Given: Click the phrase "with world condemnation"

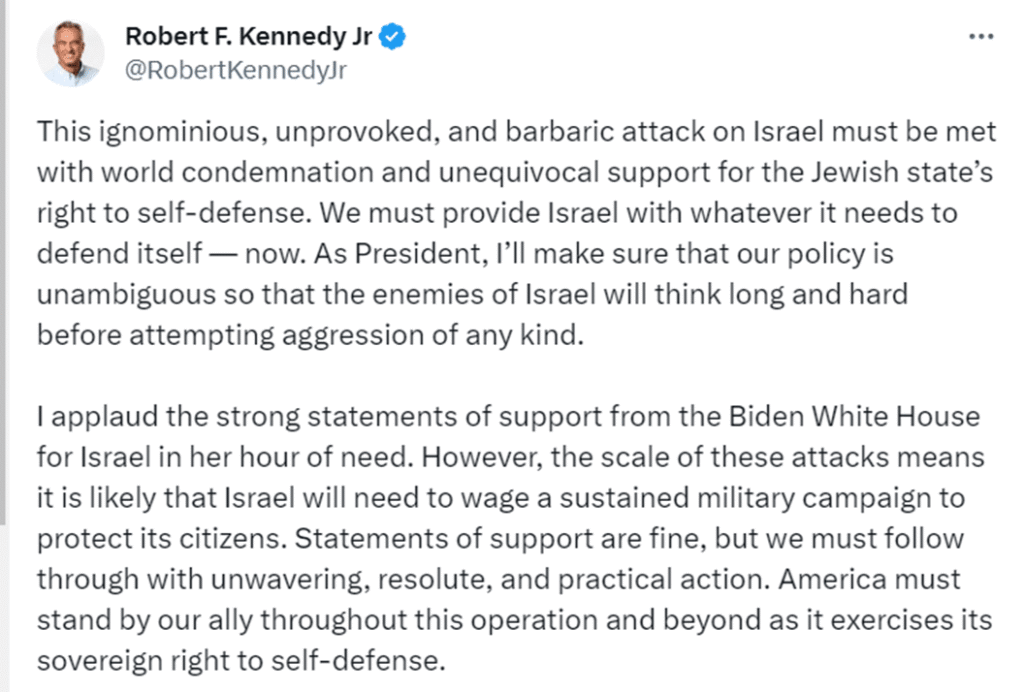Looking at the screenshot, I should pos(205,172).
